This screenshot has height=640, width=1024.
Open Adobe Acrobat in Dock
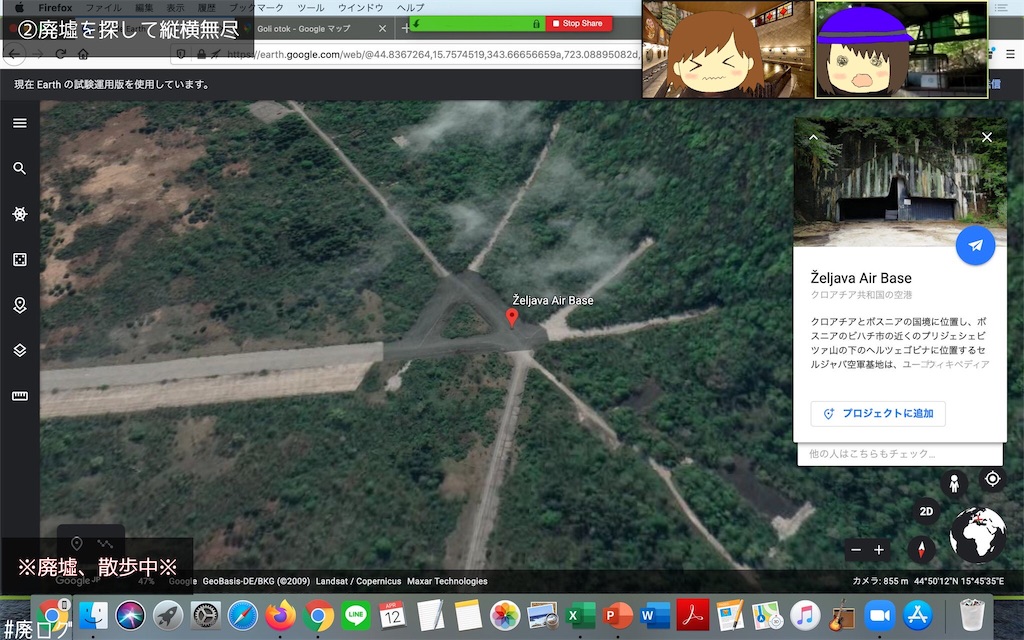pos(692,615)
